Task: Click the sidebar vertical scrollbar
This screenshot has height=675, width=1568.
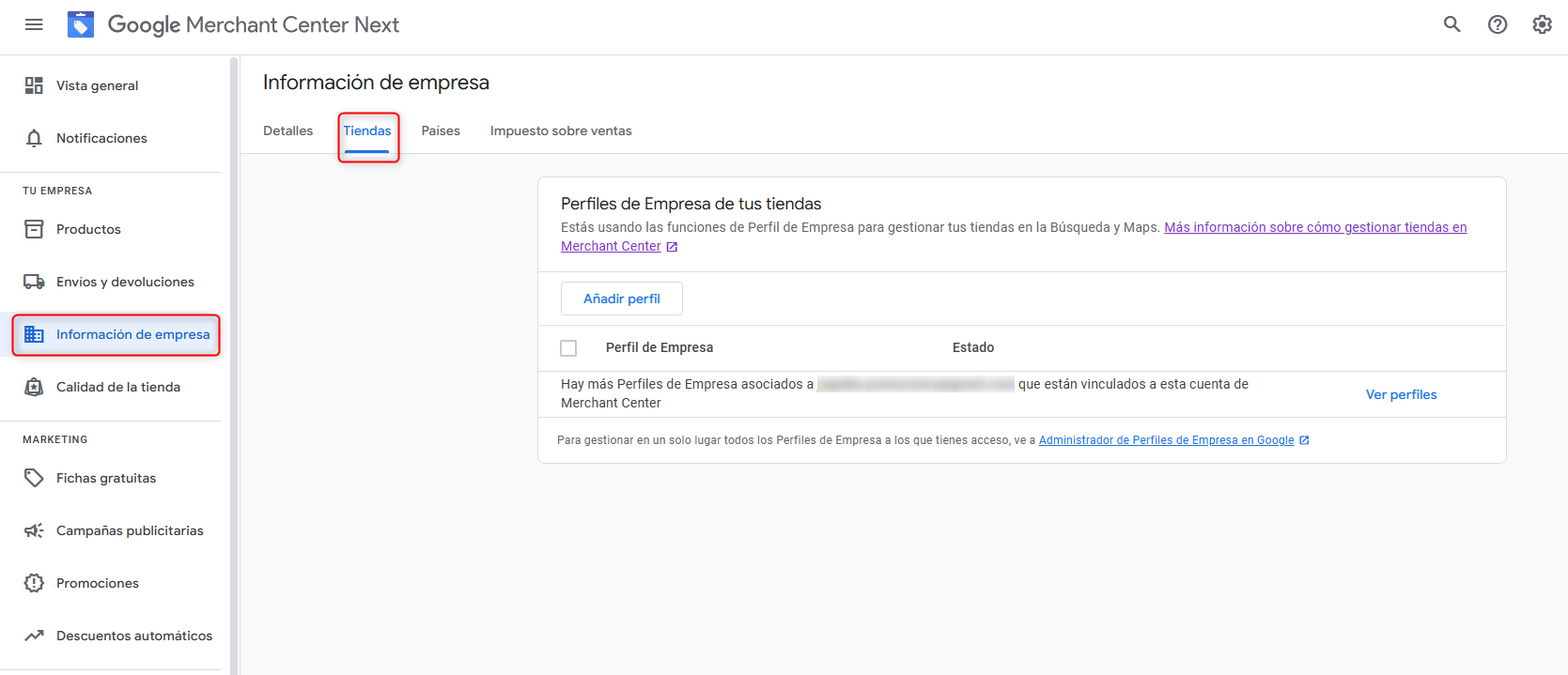Action: (x=234, y=365)
